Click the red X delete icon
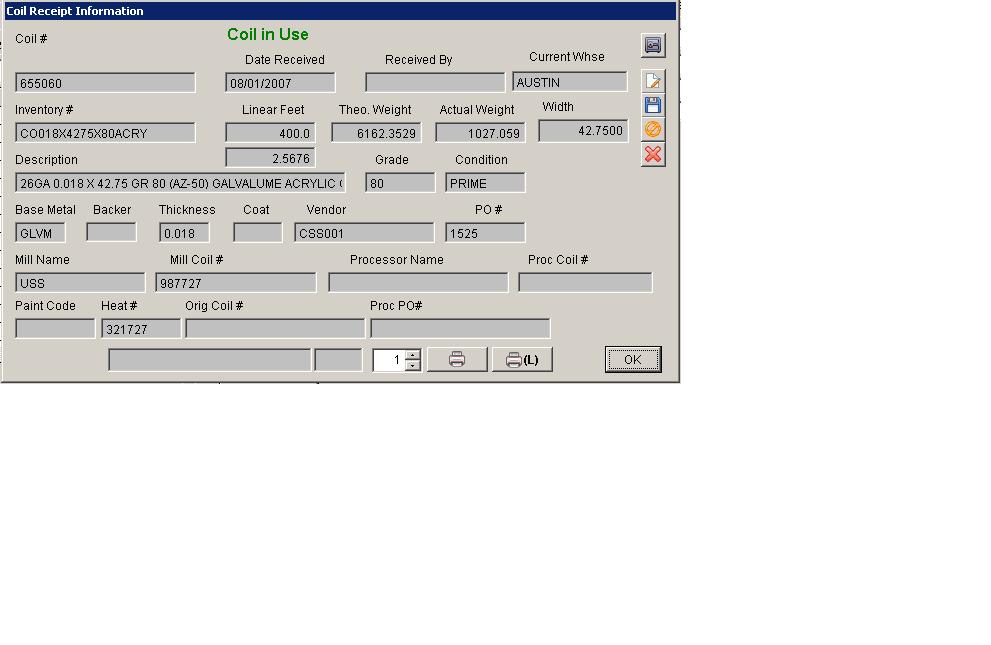Image resolution: width=991 pixels, height=645 pixels. click(x=652, y=155)
